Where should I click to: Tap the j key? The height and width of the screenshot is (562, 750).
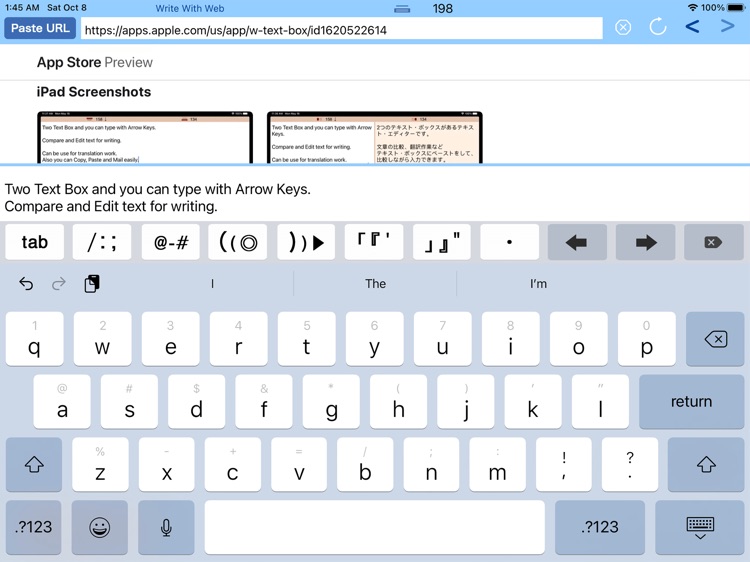466,402
